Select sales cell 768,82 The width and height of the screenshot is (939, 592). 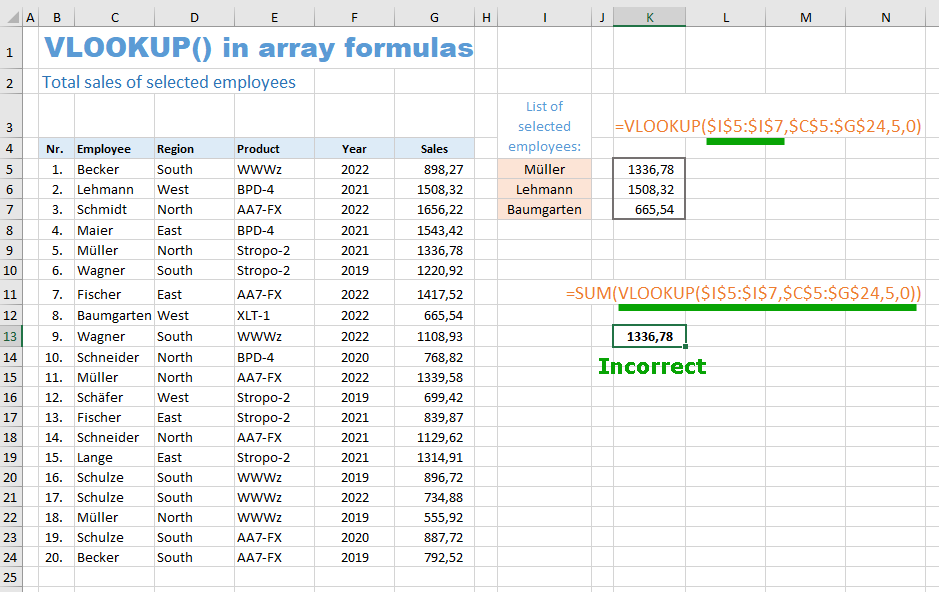pyautogui.click(x=434, y=357)
